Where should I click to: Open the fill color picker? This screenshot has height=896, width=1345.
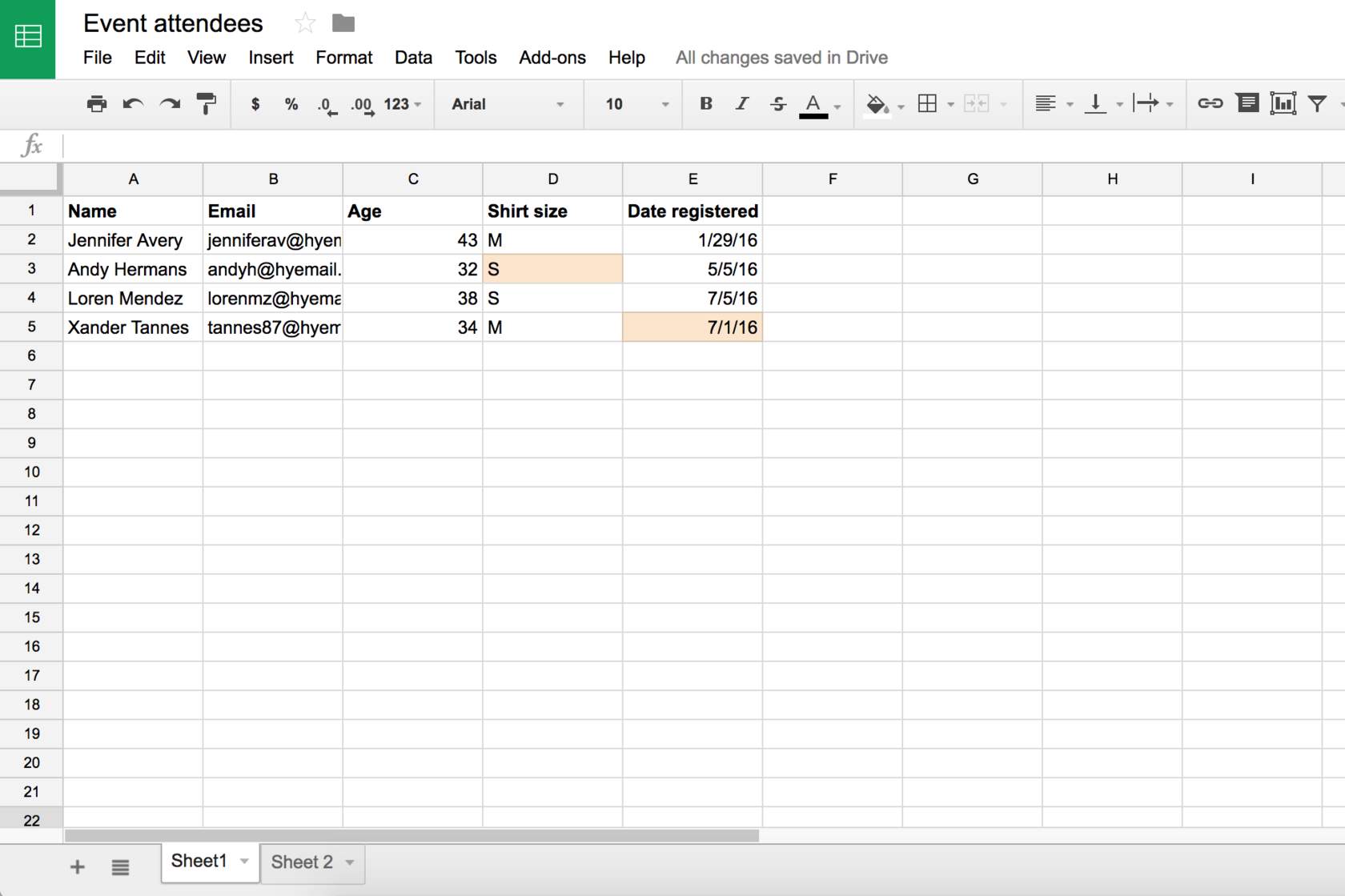pos(879,103)
